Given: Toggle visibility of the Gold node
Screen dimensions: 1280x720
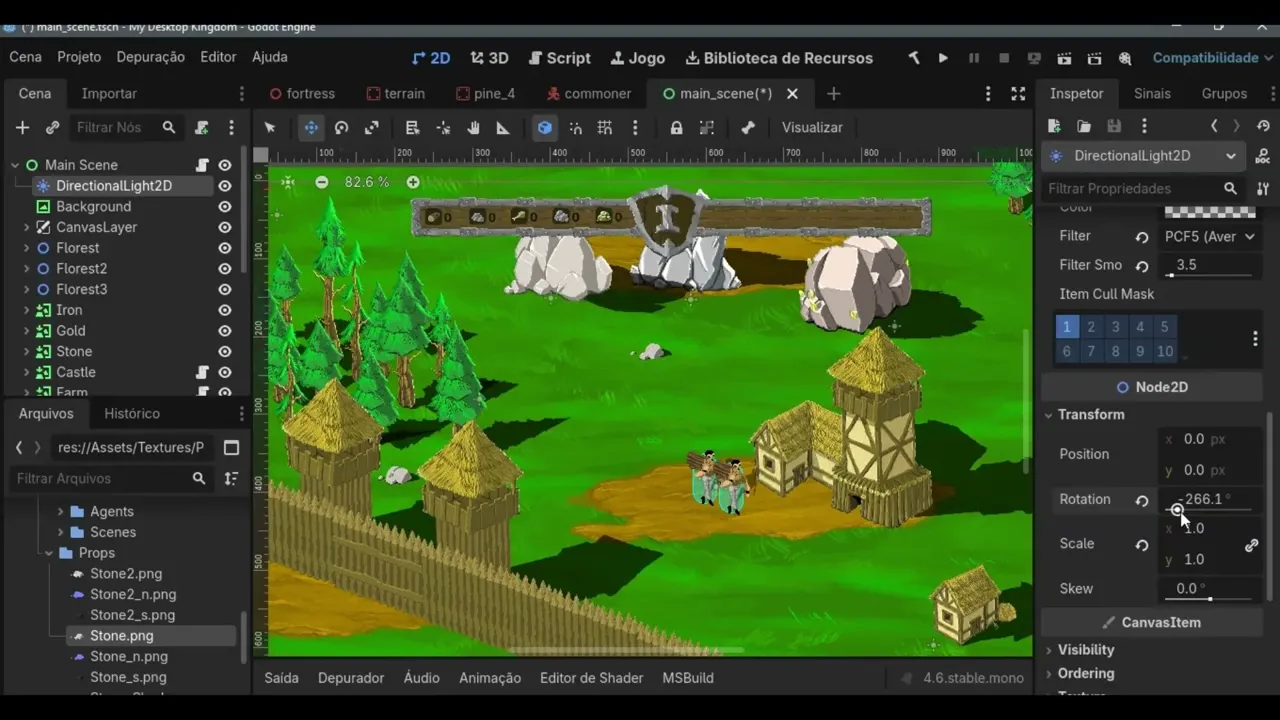Looking at the screenshot, I should 225,331.
